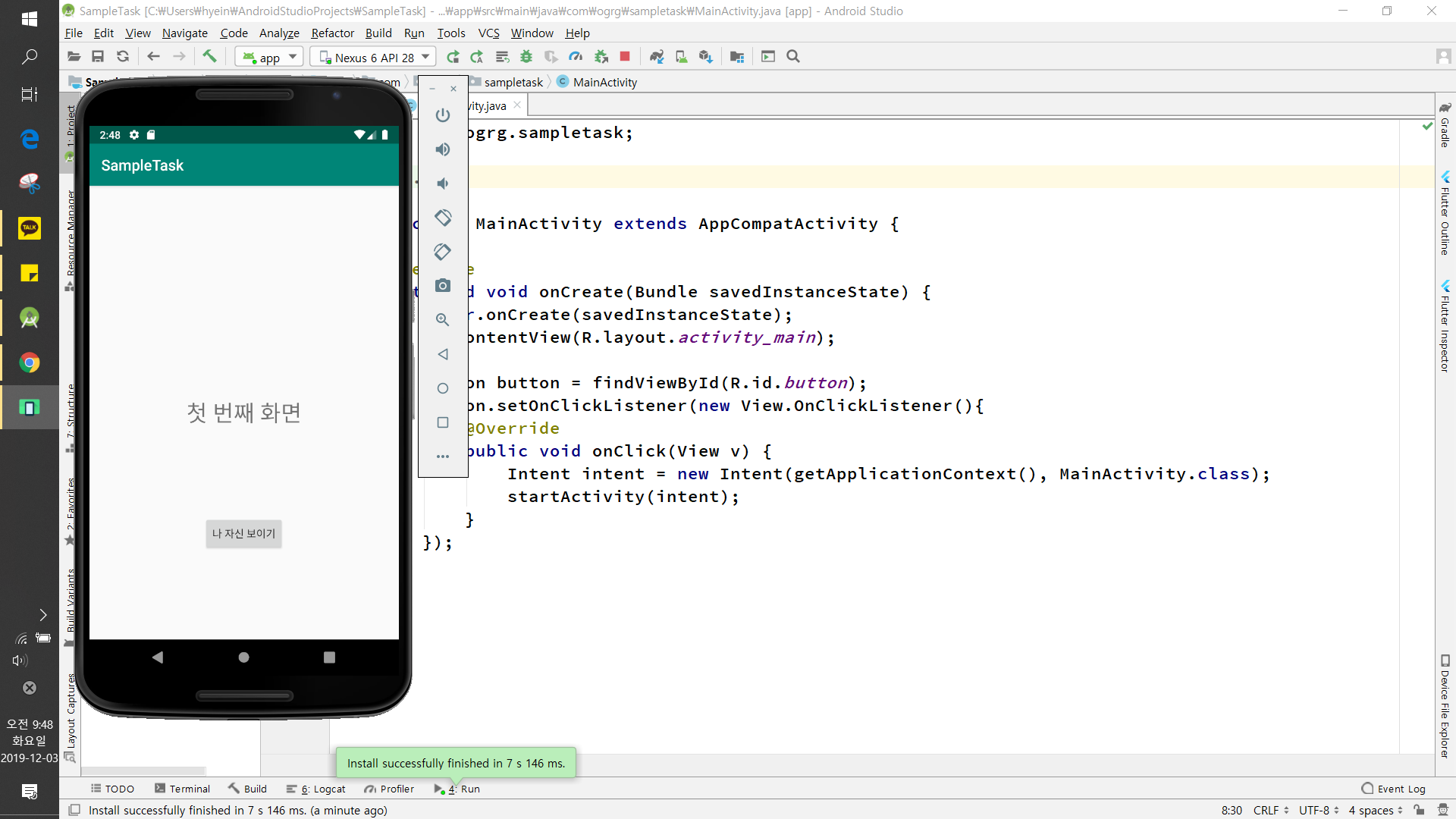Expand the Nexus 6 API 28 device dropdown
Viewport: 1456px width, 819px height.
[375, 57]
